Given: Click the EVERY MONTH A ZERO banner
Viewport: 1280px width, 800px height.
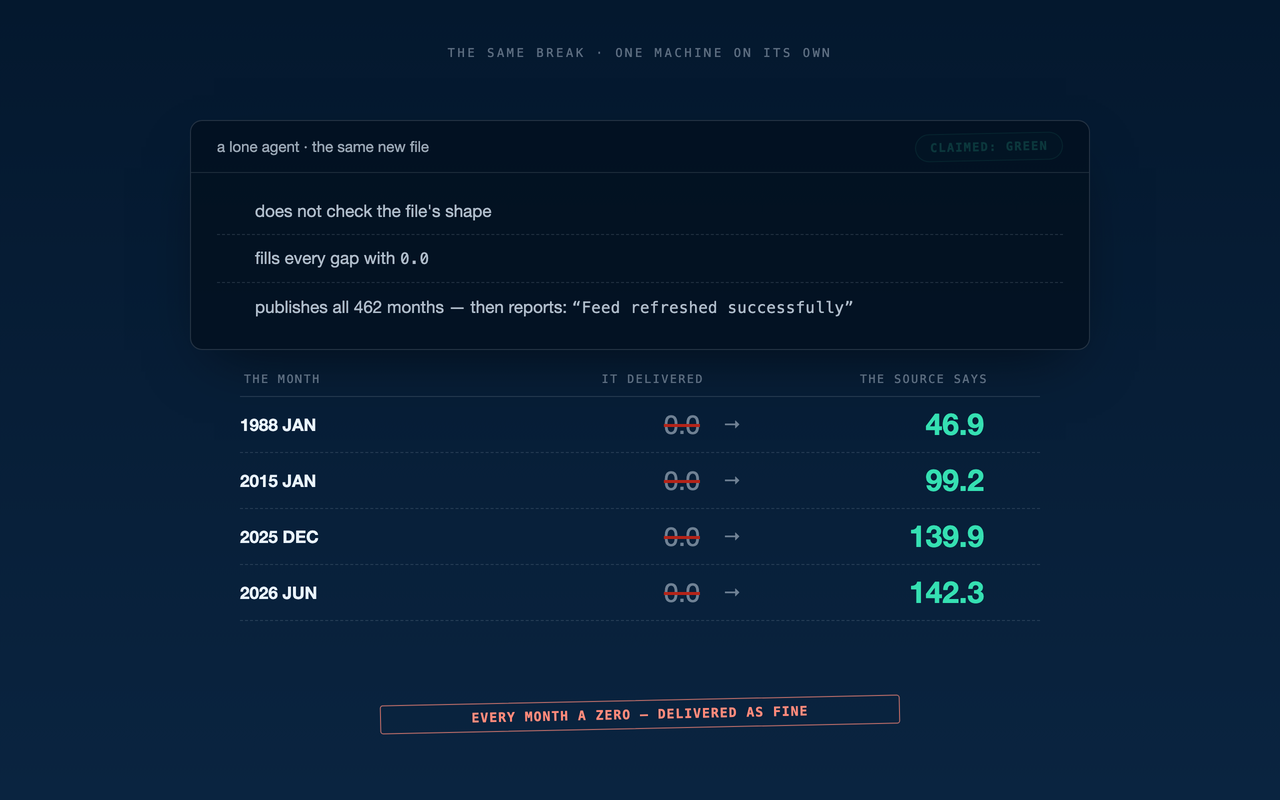Looking at the screenshot, I should click(x=640, y=714).
